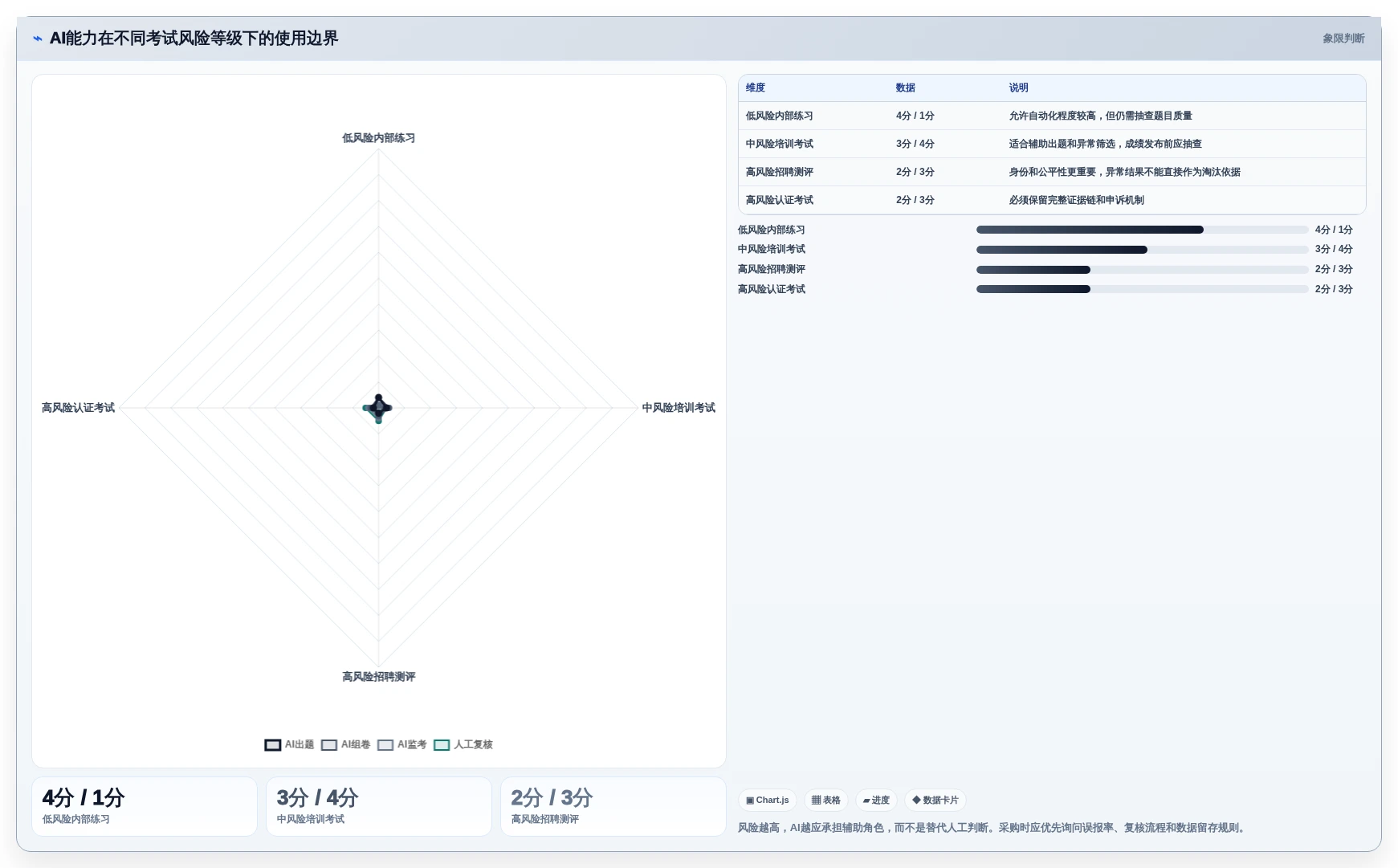
Task: Select the Chart.js tag chip
Action: [x=768, y=801]
